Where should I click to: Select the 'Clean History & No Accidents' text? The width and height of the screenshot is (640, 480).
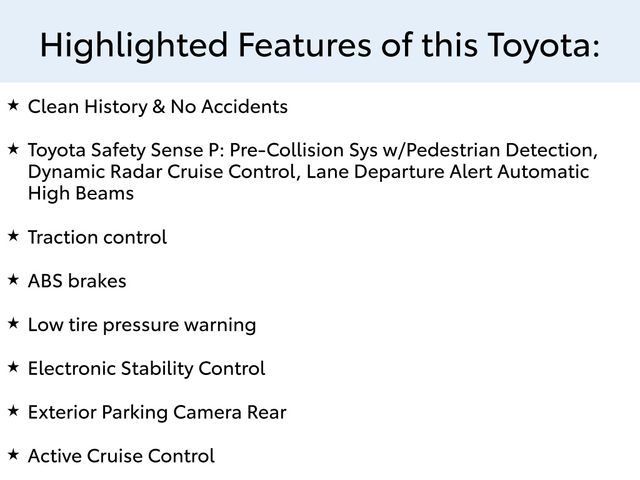[x=158, y=106]
